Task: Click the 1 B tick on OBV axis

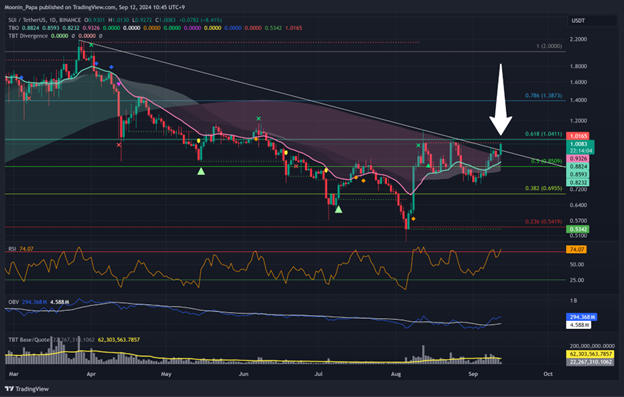Action: tap(573, 301)
